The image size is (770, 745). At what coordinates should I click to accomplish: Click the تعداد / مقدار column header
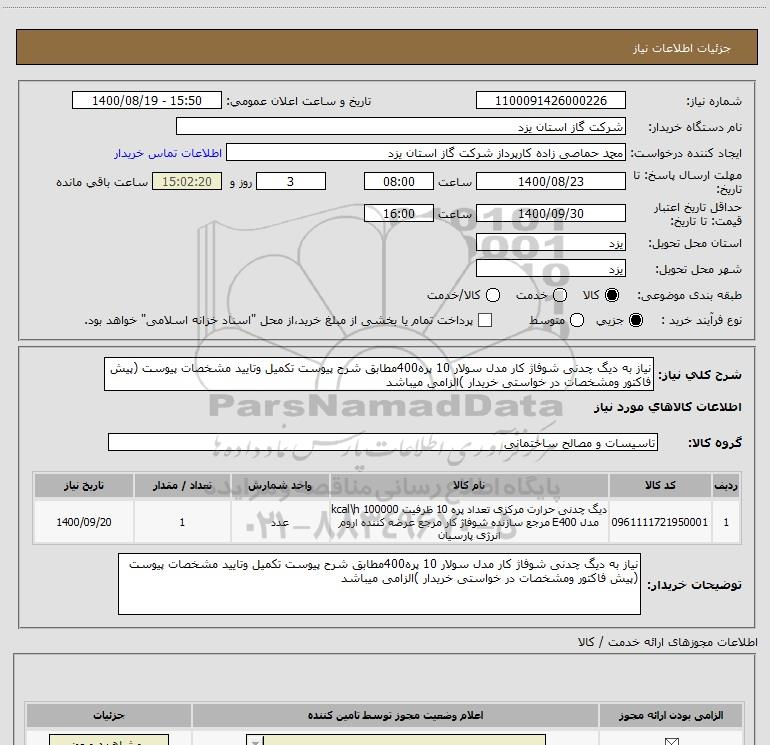[x=182, y=485]
